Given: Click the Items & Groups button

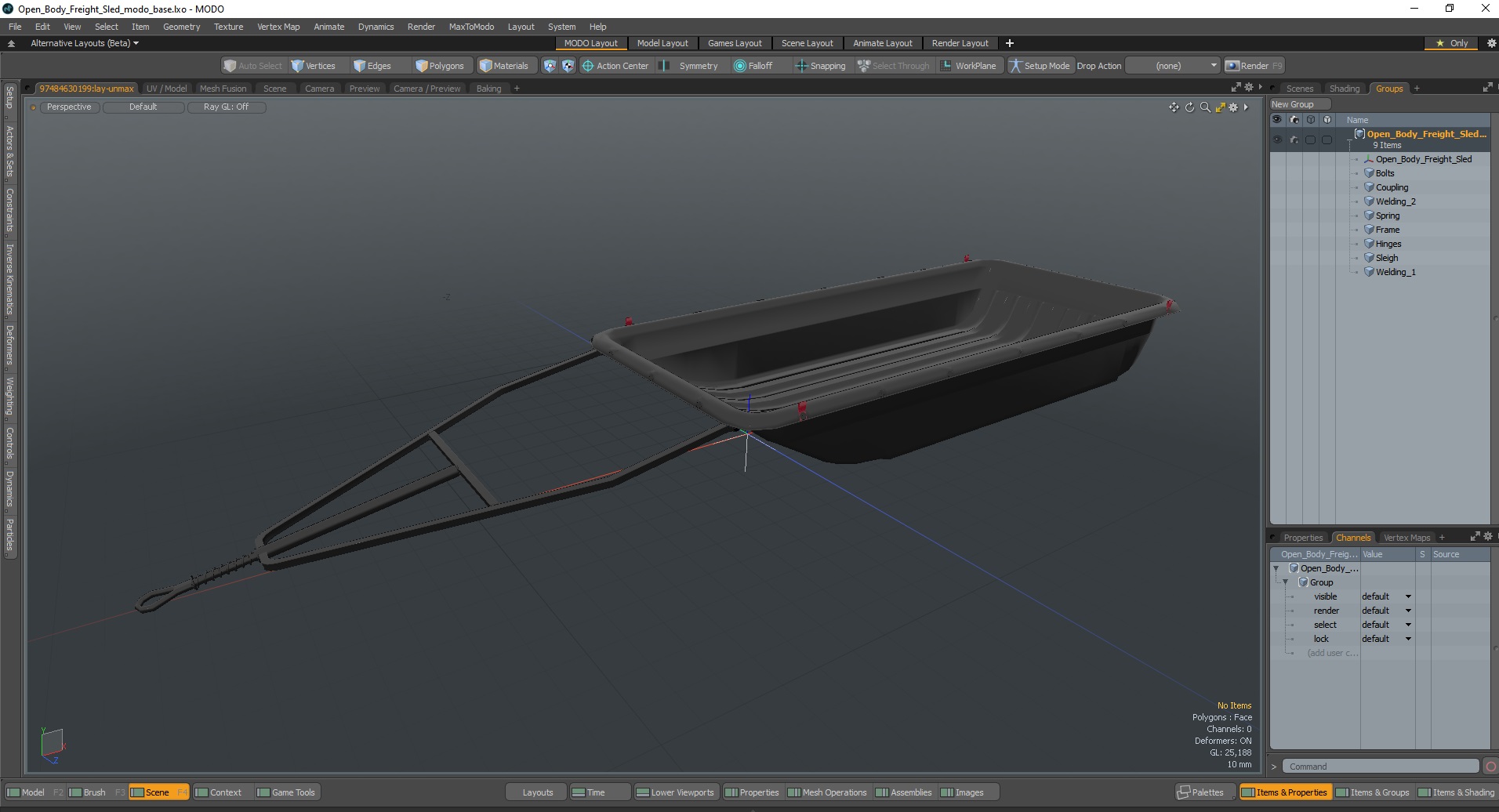Looking at the screenshot, I should tap(1372, 792).
